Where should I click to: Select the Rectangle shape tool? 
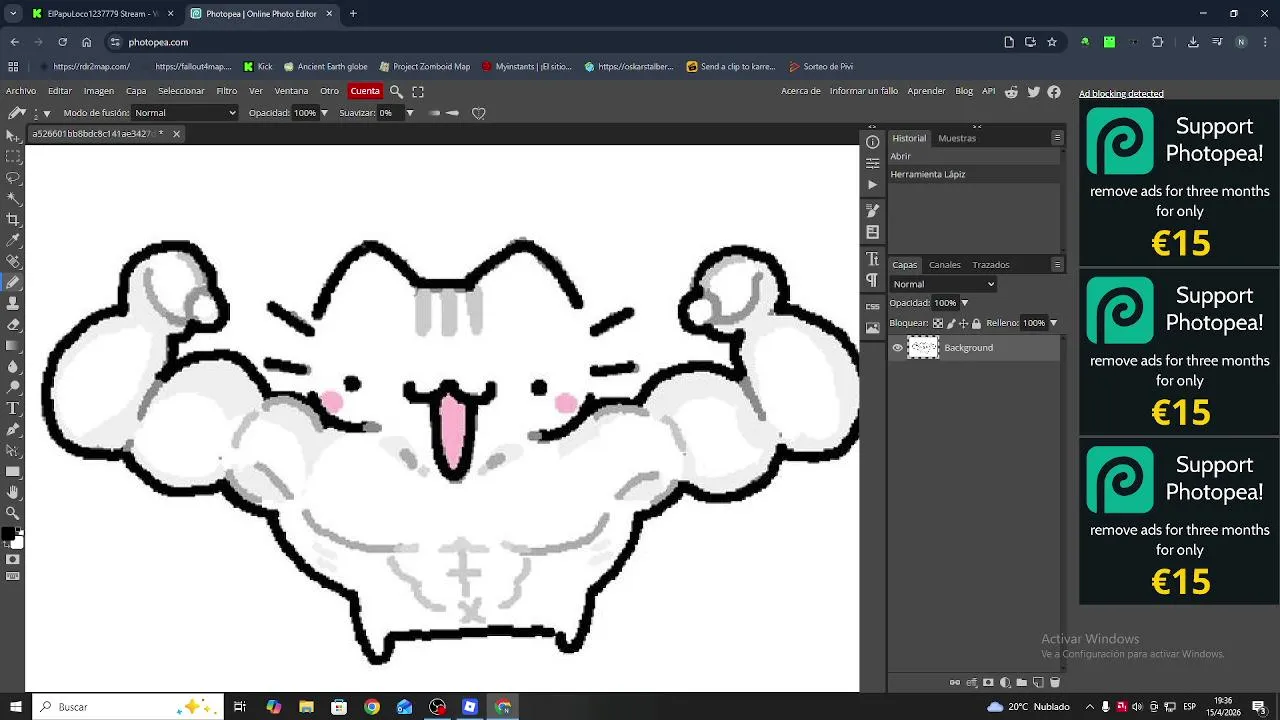[x=13, y=471]
